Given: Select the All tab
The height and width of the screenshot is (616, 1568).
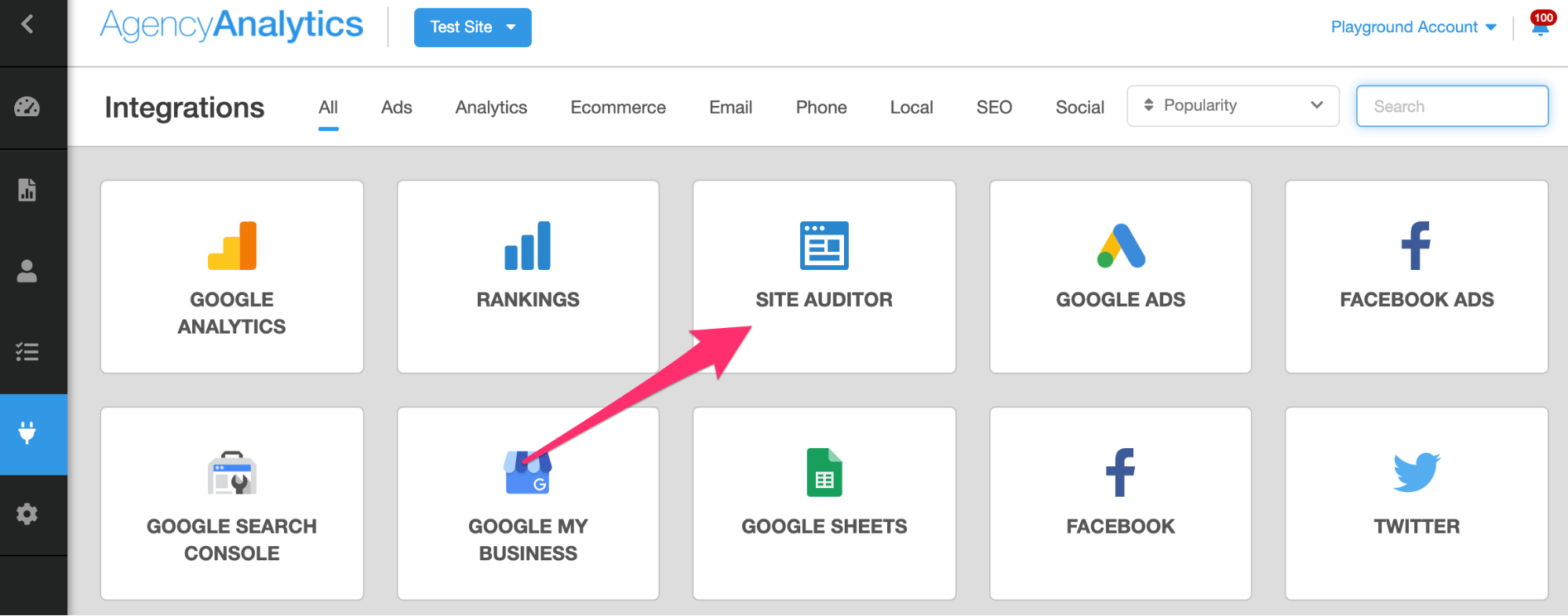Looking at the screenshot, I should 329,108.
